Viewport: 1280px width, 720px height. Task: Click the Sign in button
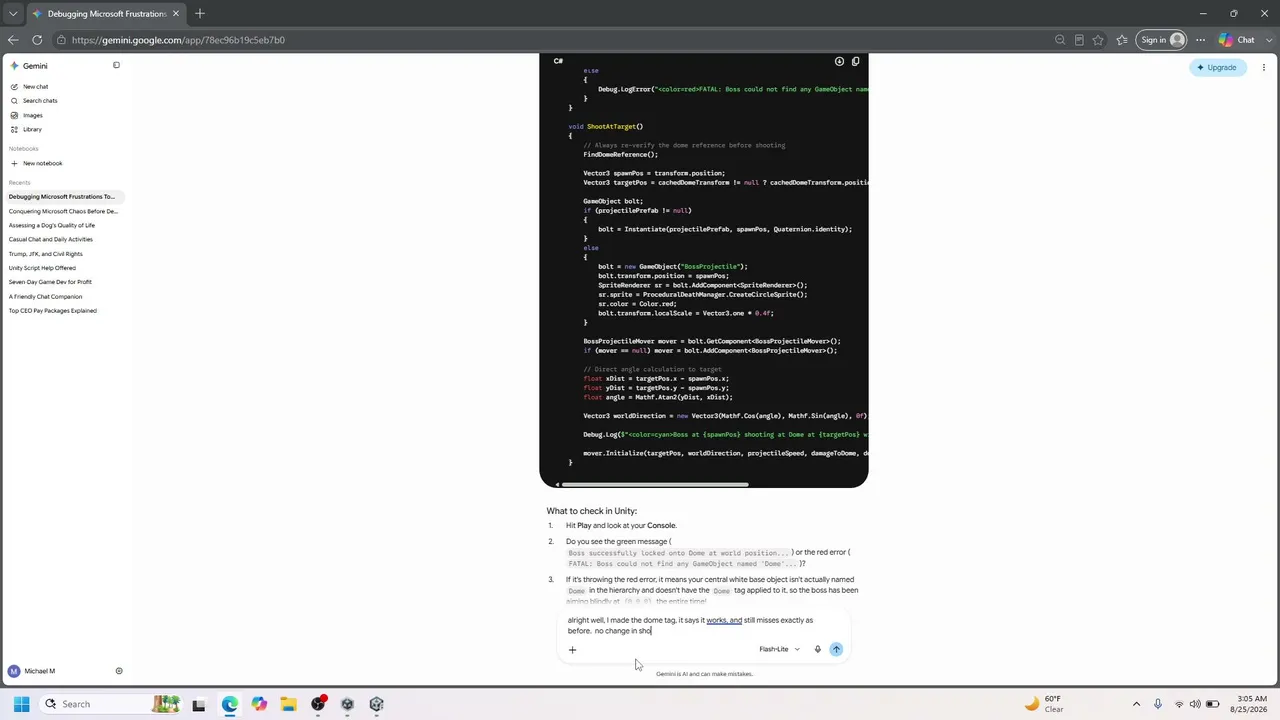point(1163,40)
